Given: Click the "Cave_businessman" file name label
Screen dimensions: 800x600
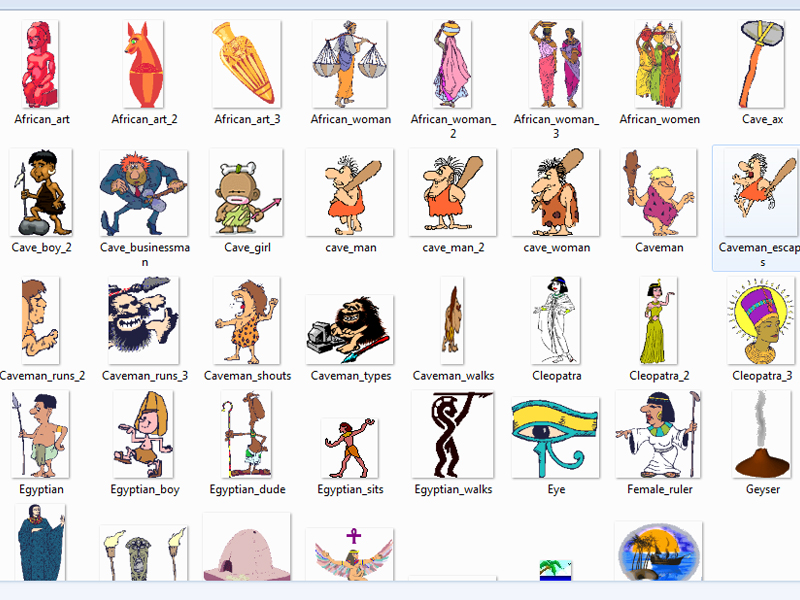Looking at the screenshot, I should point(145,255).
